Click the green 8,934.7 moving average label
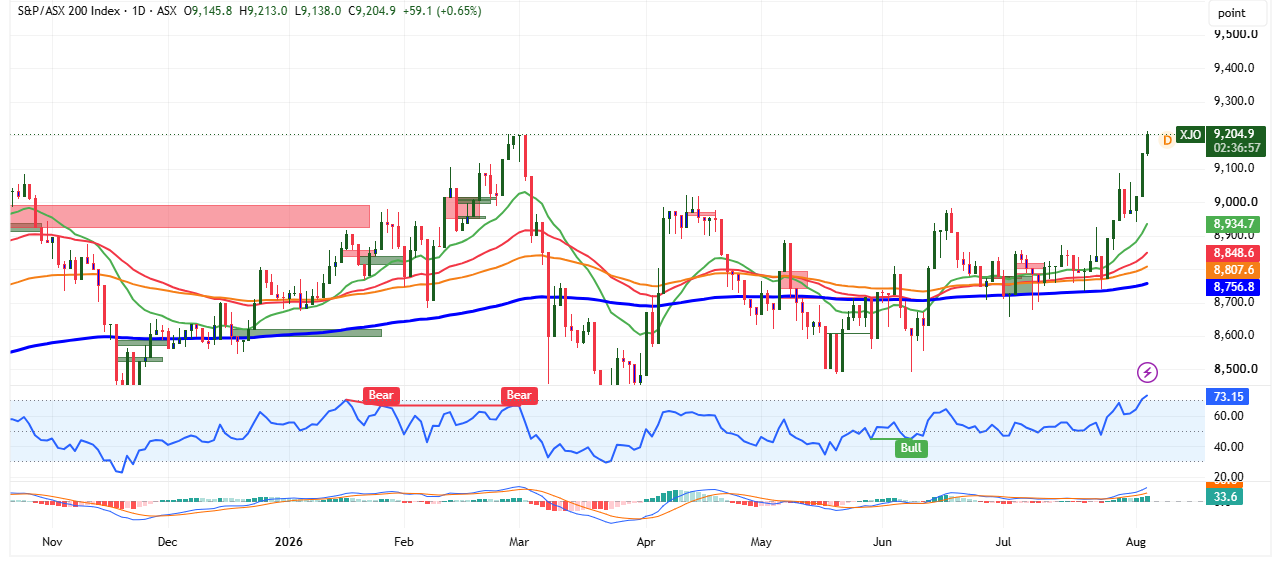Image resolution: width=1281 pixels, height=567 pixels. (x=1233, y=224)
